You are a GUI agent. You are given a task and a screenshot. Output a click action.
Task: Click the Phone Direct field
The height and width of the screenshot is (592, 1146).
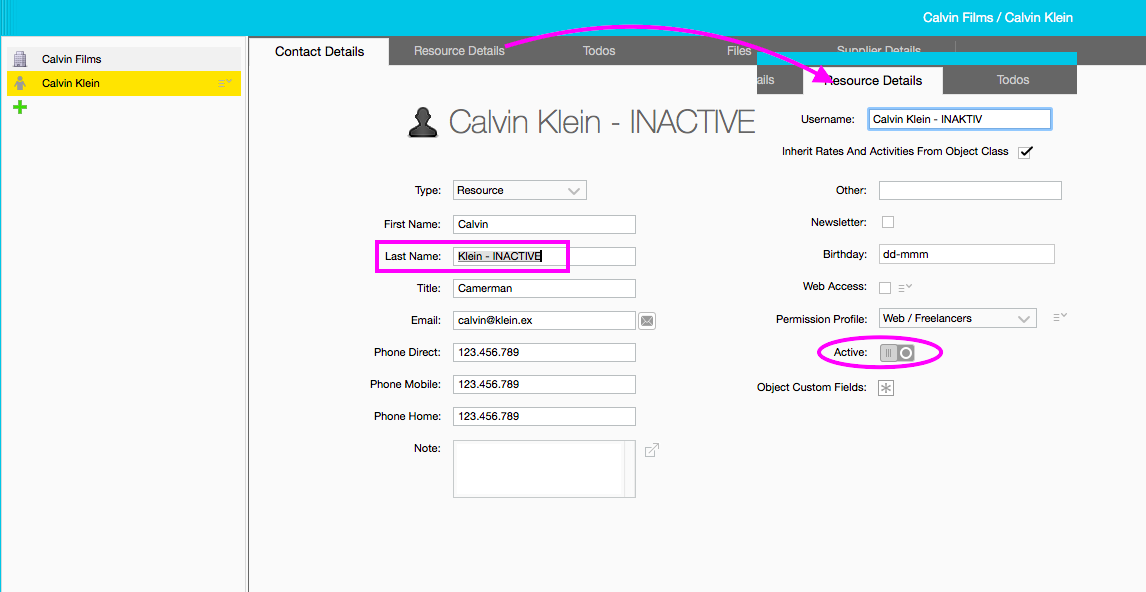544,352
